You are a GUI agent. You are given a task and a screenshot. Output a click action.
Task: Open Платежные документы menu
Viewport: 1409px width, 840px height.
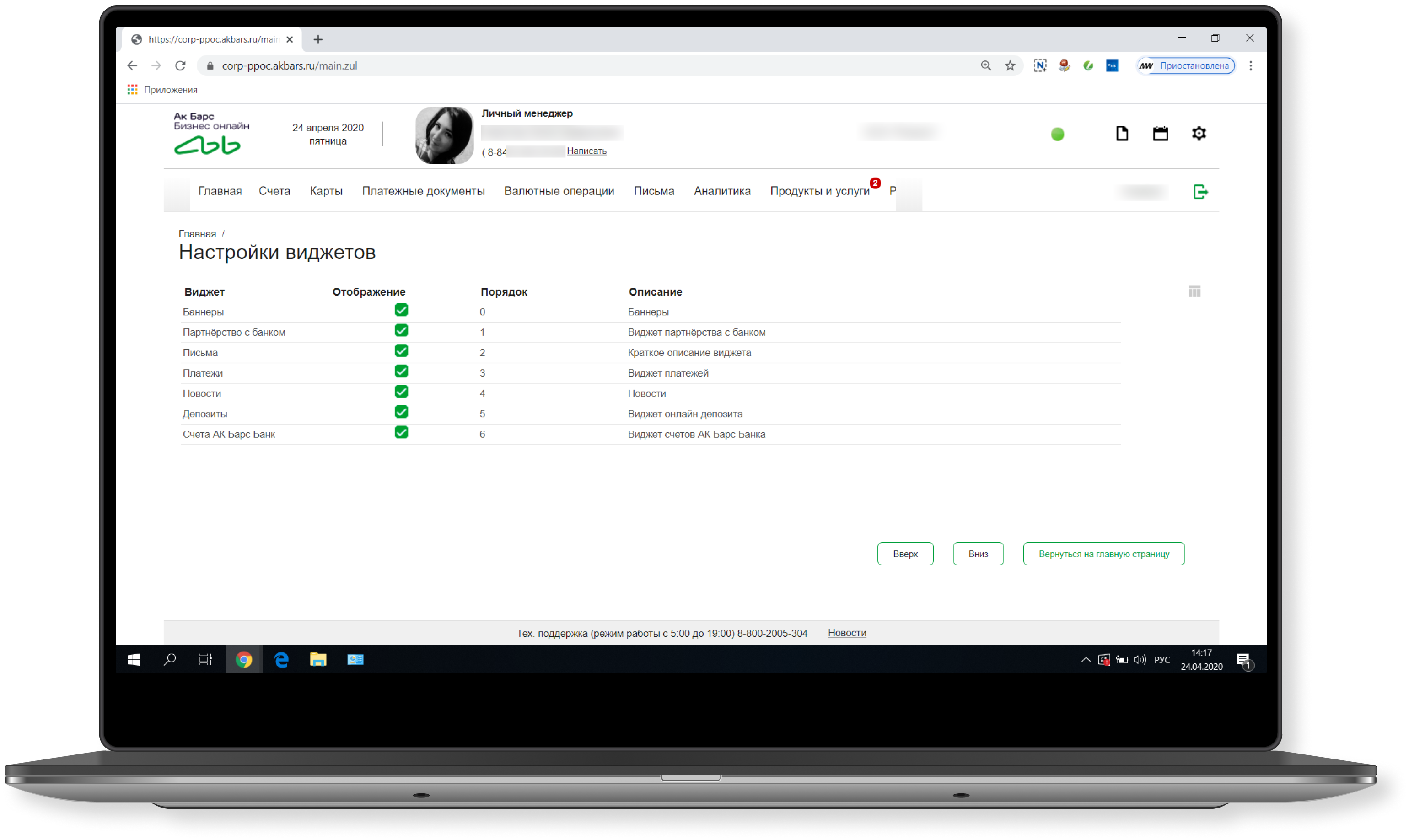pyautogui.click(x=423, y=191)
